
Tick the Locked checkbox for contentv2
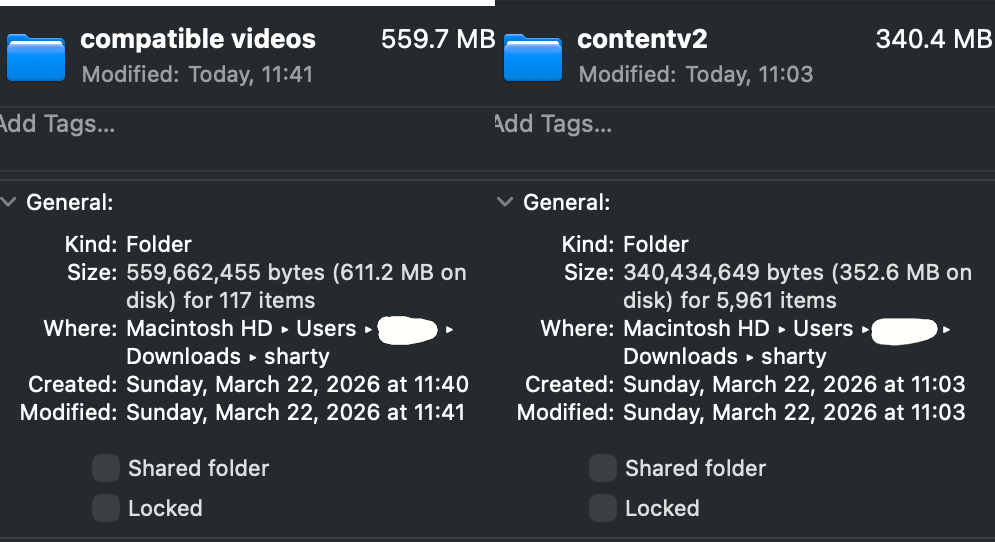(603, 508)
